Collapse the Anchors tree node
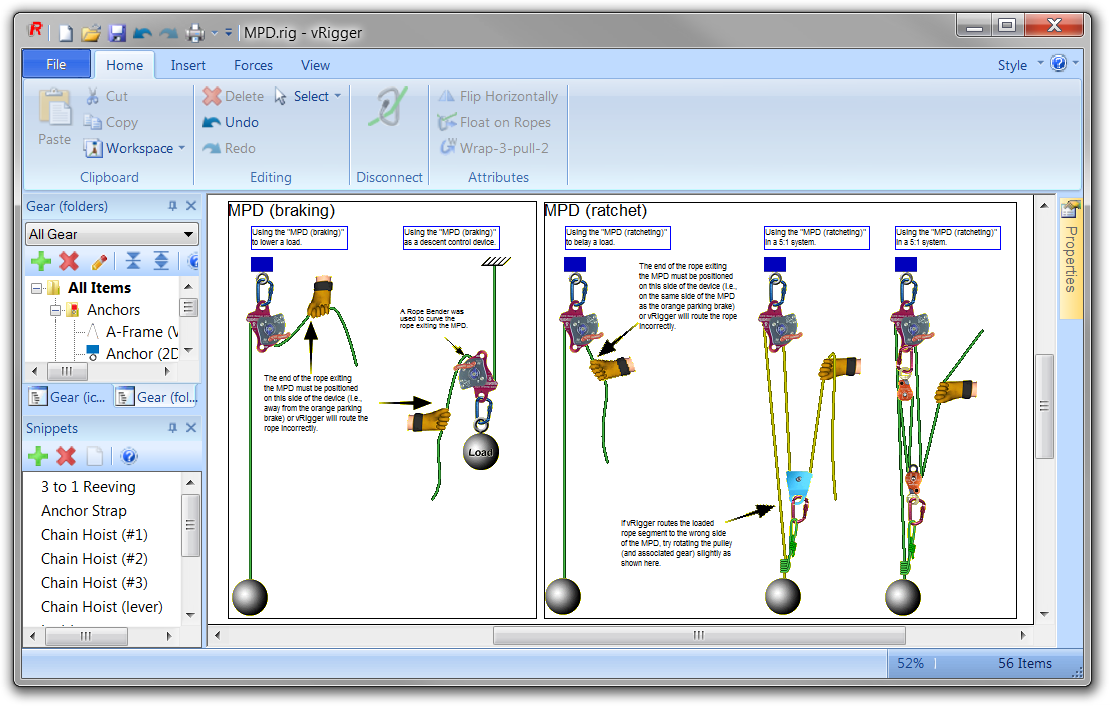 [x=57, y=310]
